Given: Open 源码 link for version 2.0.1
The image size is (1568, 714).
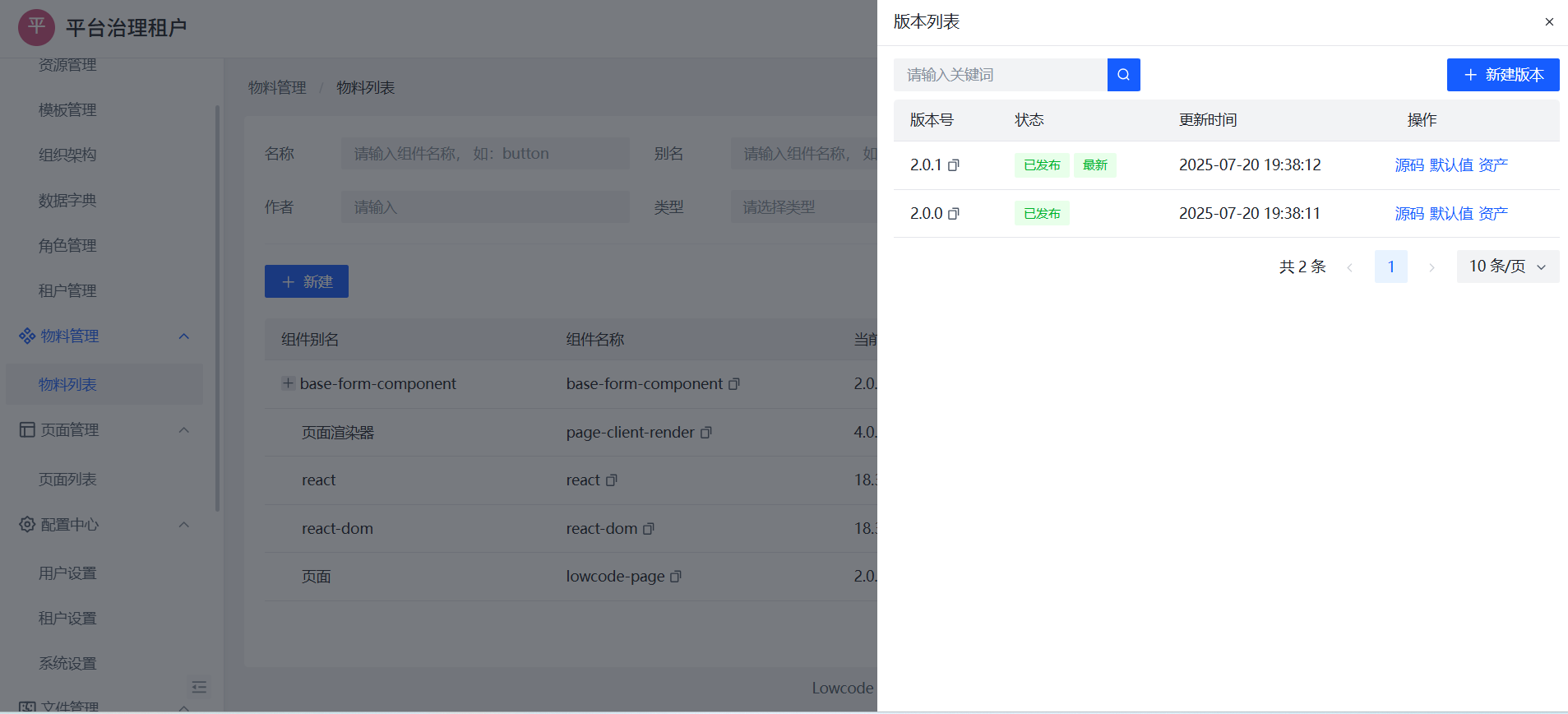Looking at the screenshot, I should 1408,165.
